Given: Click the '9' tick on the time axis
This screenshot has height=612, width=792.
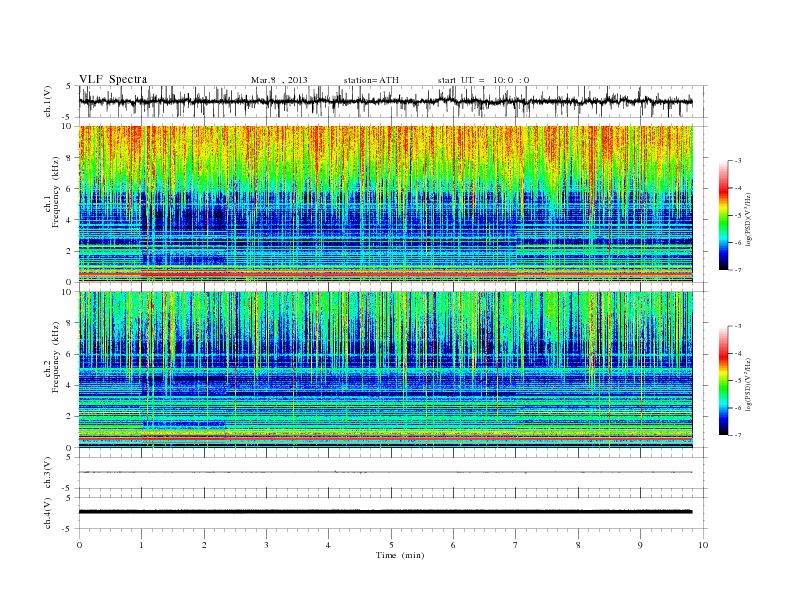Looking at the screenshot, I should [x=640, y=545].
